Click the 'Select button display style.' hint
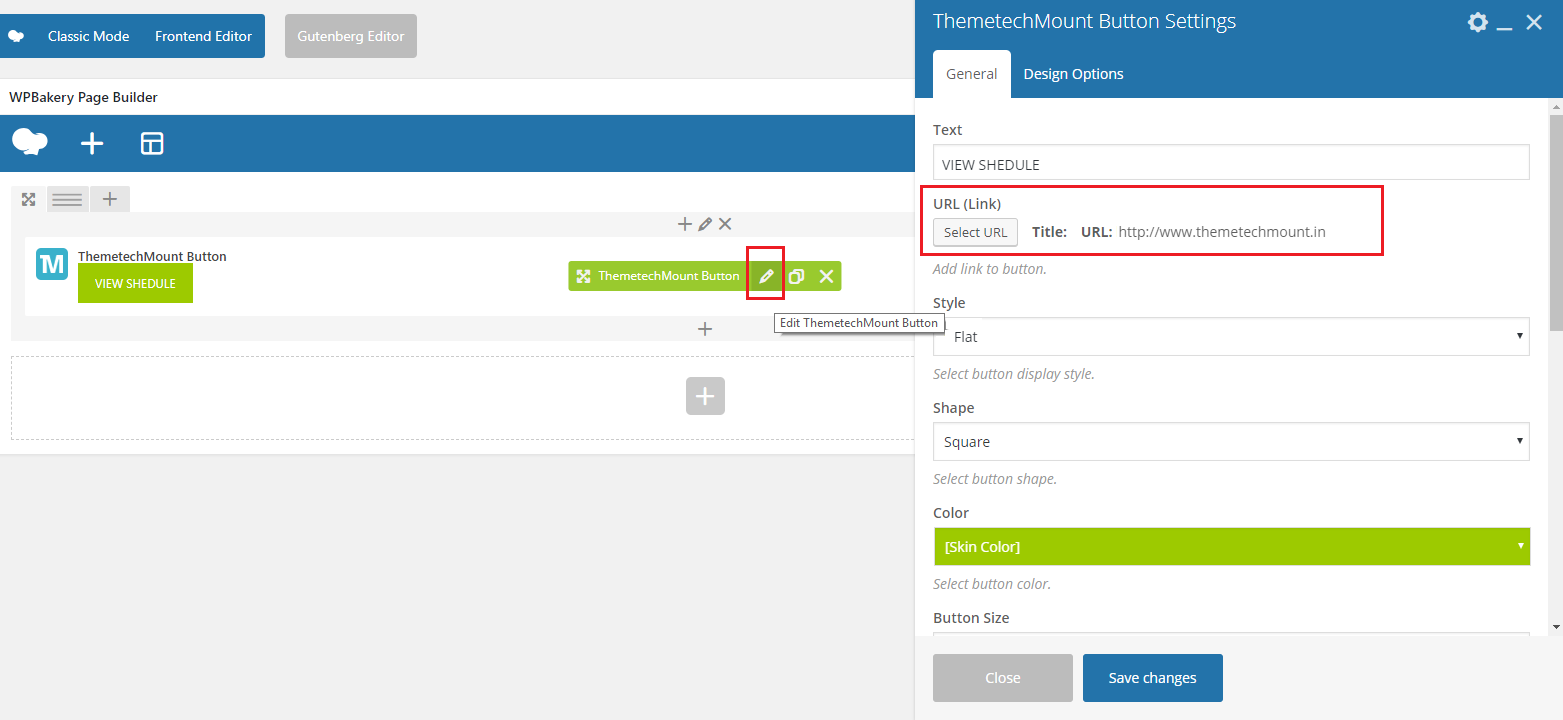This screenshot has width=1563, height=720. tap(1014, 374)
